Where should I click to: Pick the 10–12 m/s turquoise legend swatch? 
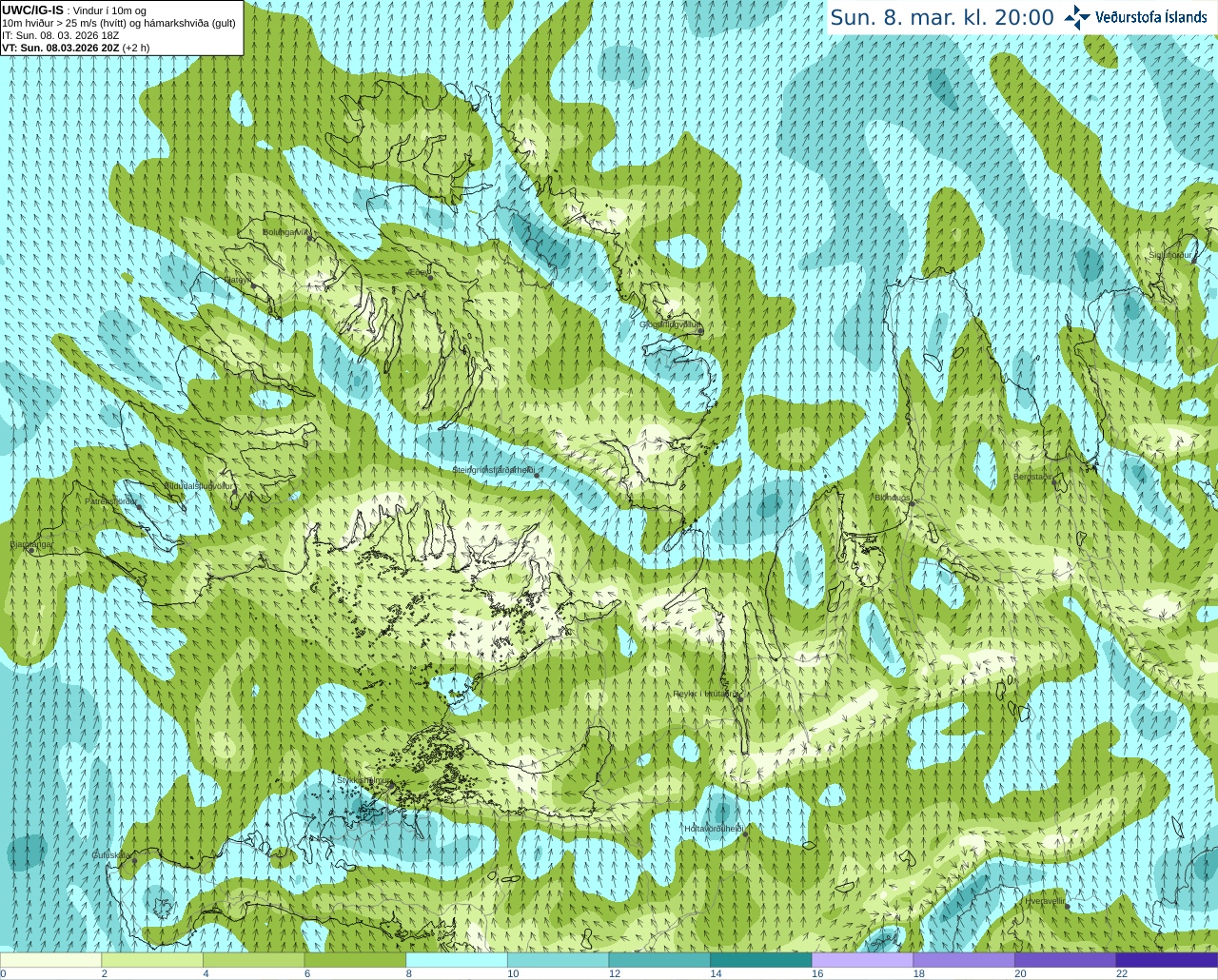559,960
